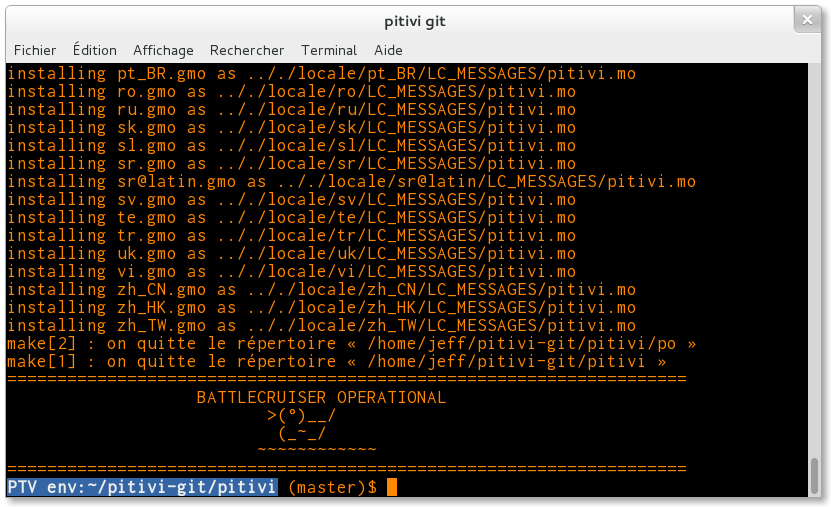The width and height of the screenshot is (831, 507).
Task: Click the line installing sl.gmo
Action: (x=291, y=146)
